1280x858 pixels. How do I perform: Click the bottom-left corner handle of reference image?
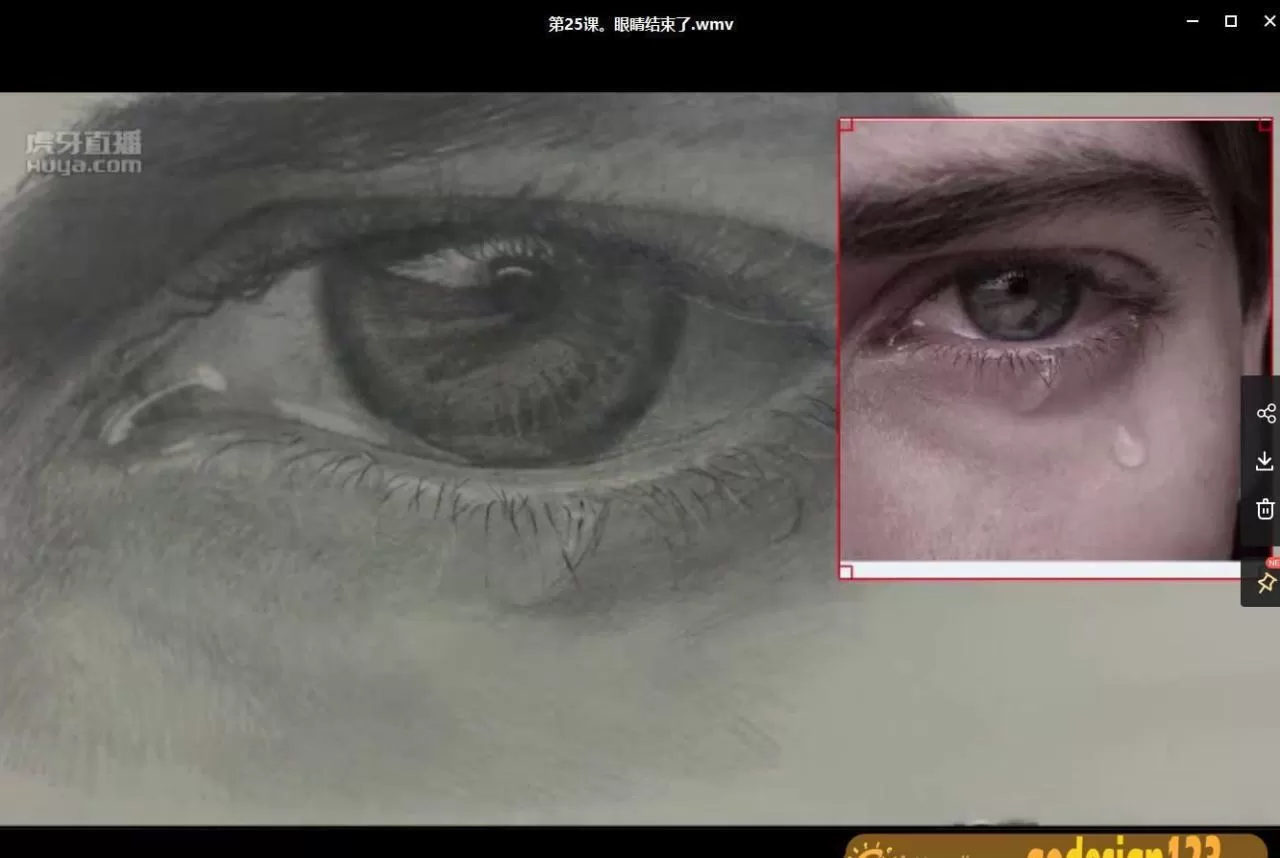[846, 572]
